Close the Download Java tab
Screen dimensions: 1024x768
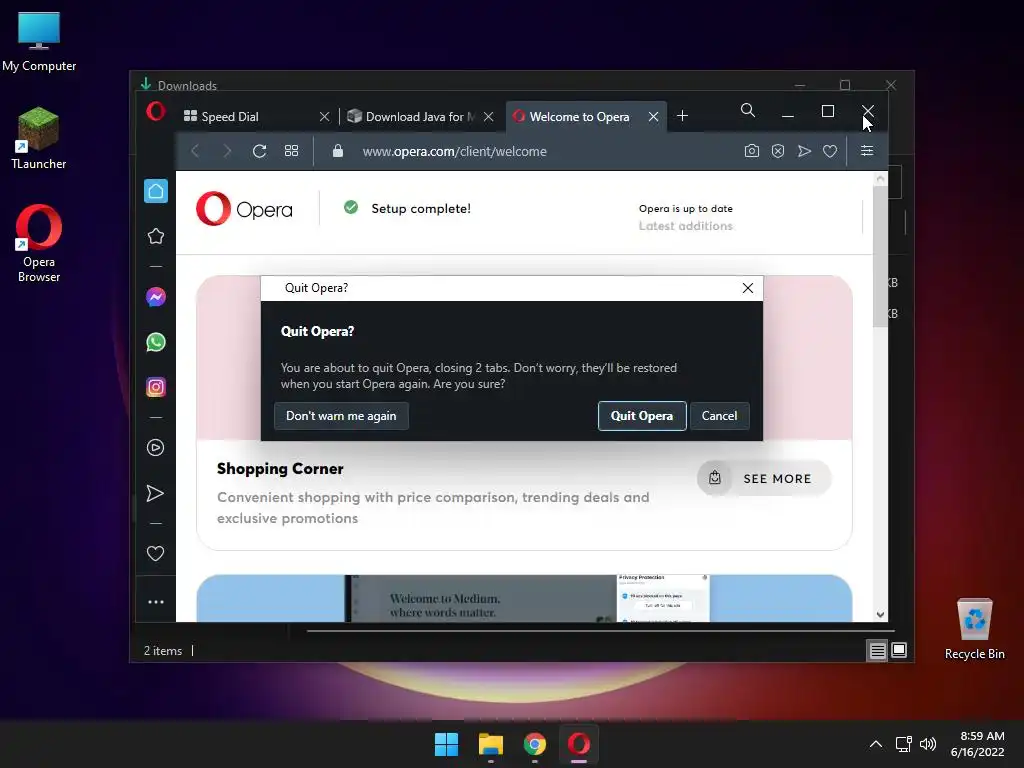[488, 116]
